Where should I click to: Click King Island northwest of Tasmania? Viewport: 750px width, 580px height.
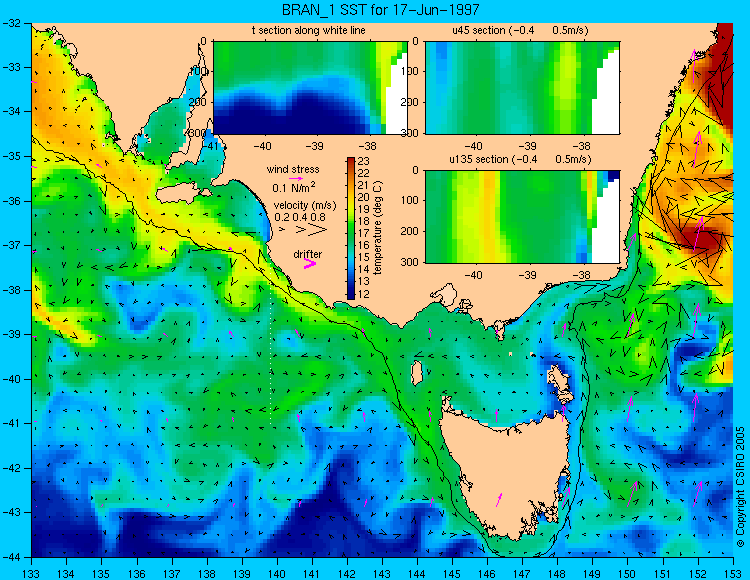(x=417, y=373)
